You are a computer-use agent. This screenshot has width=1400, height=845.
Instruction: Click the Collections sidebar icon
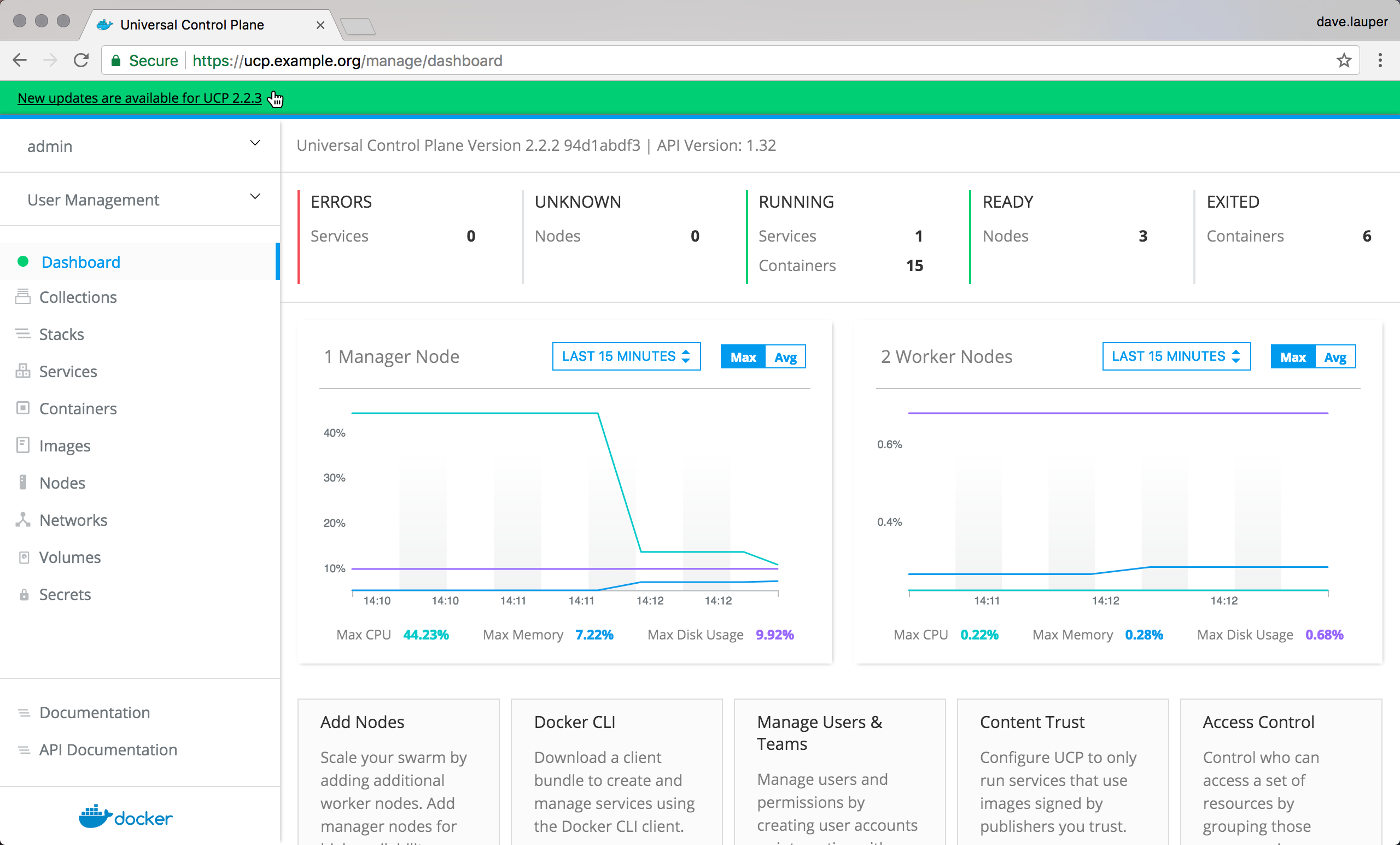[x=23, y=296]
